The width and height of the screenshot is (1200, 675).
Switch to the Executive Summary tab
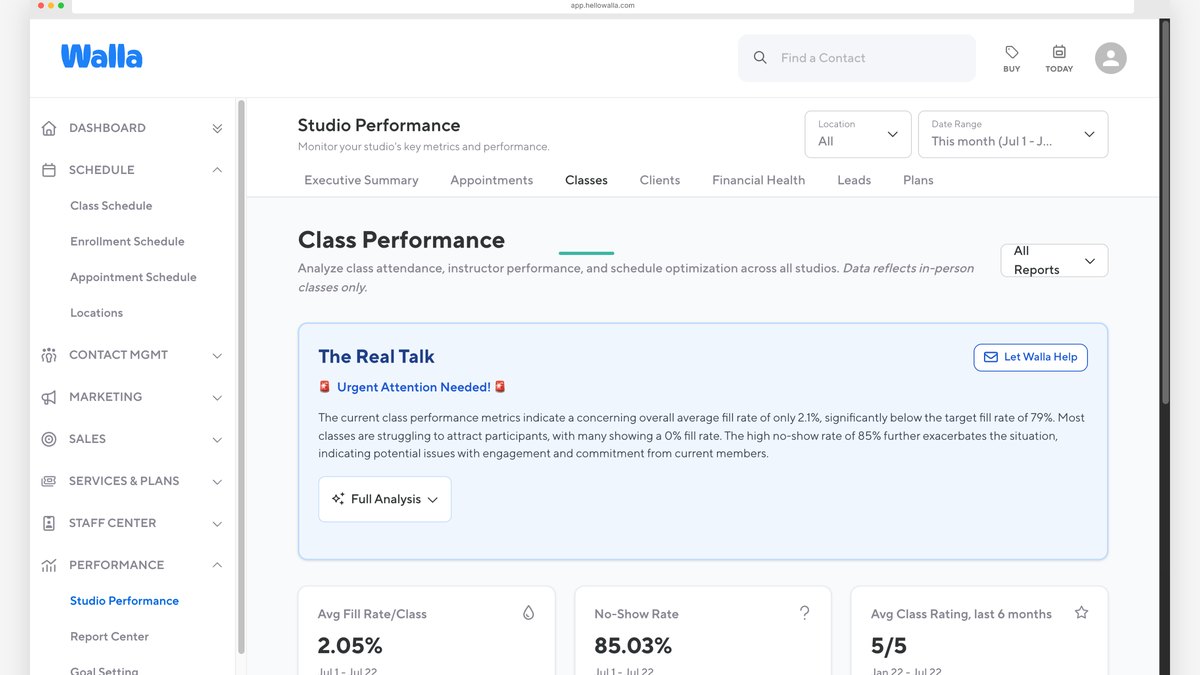361,180
